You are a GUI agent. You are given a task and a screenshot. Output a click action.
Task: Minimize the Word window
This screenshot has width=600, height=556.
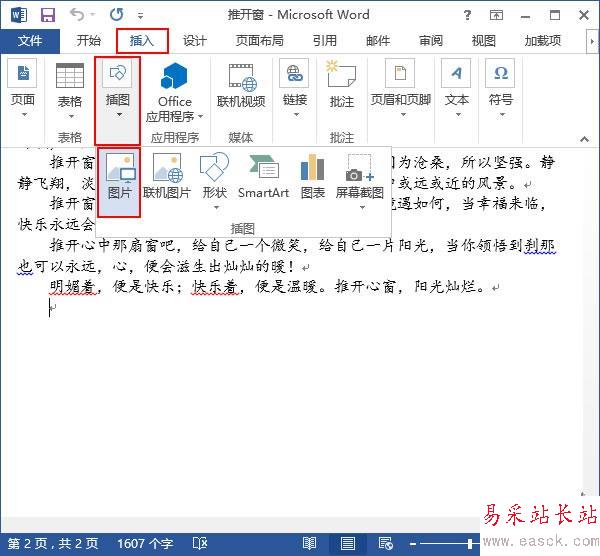click(525, 16)
